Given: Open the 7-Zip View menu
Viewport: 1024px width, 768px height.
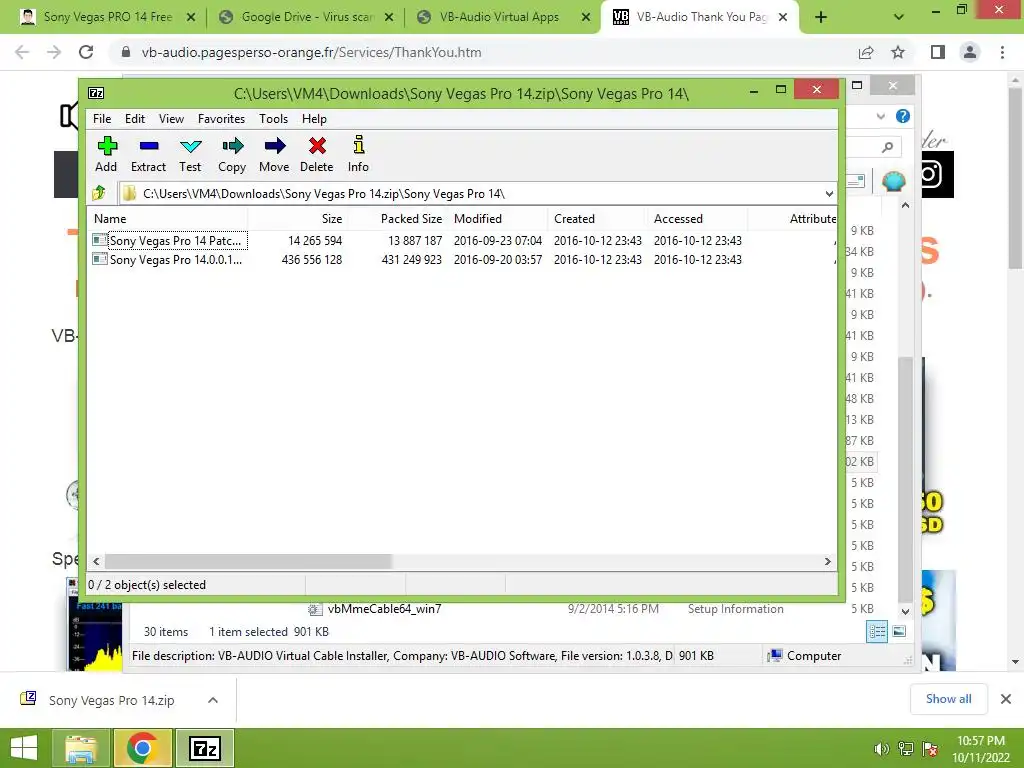Looking at the screenshot, I should [171, 119].
